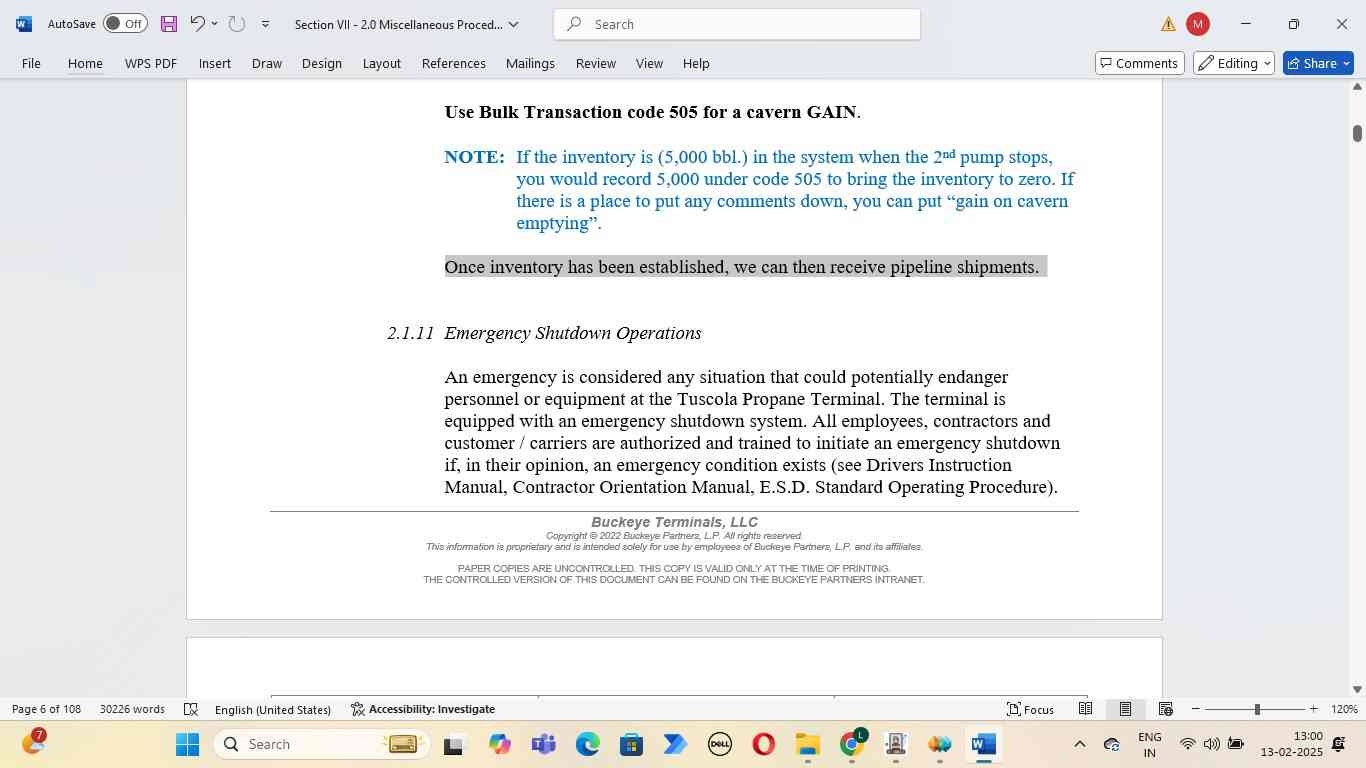This screenshot has height=768, width=1366.
Task: Switch to the Review tab
Action: pyautogui.click(x=596, y=63)
